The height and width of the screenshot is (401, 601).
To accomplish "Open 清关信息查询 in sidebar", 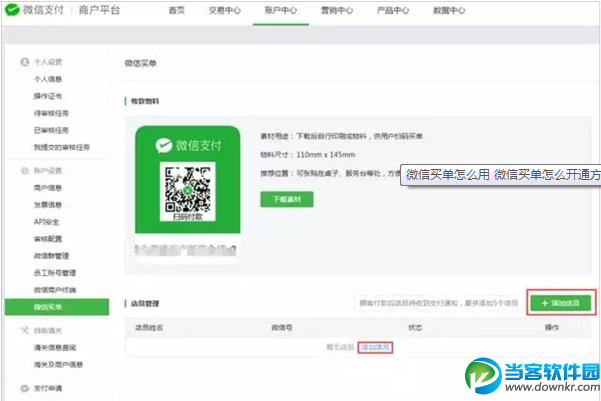I will [55, 348].
